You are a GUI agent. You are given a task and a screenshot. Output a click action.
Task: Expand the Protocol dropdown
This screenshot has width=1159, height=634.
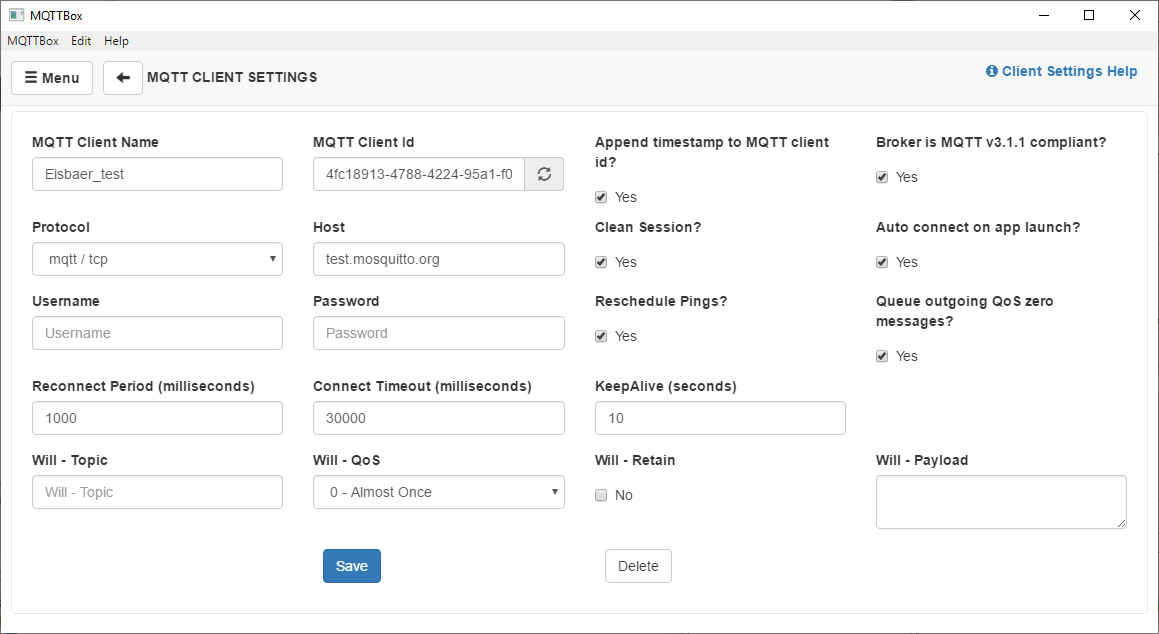157,259
